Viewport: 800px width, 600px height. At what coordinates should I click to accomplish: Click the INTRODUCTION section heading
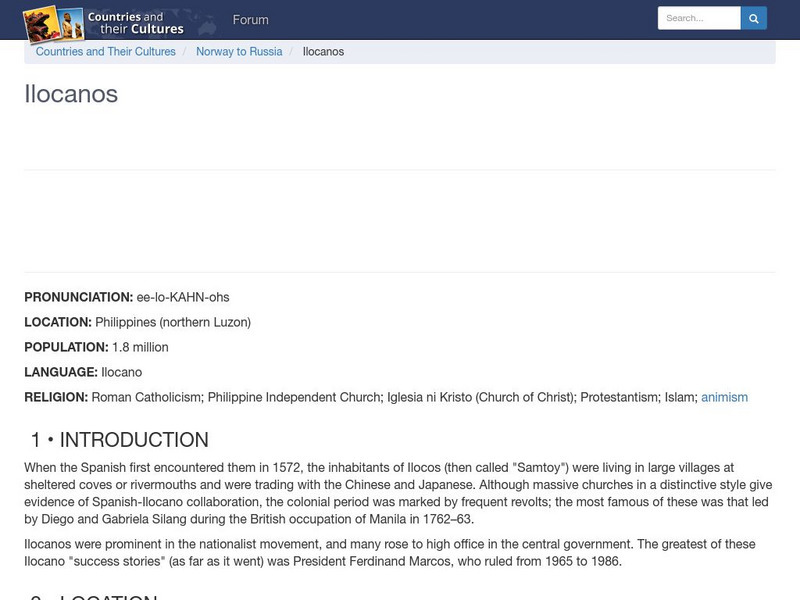pyautogui.click(x=119, y=439)
